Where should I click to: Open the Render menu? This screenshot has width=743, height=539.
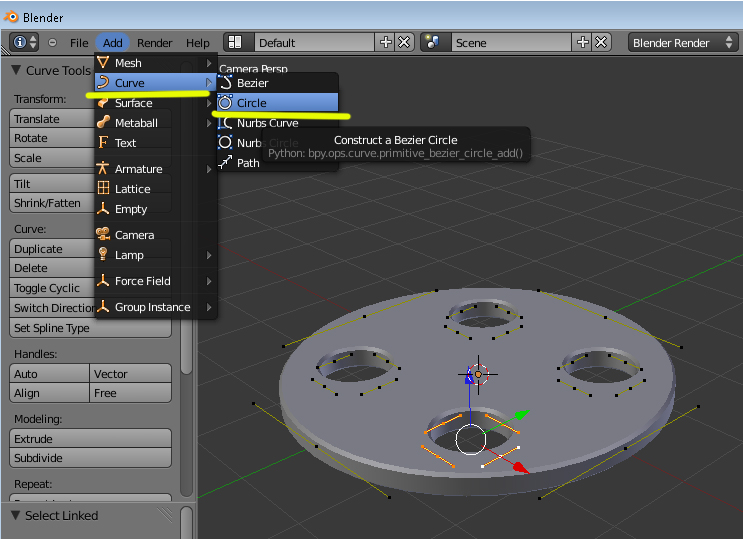[154, 43]
